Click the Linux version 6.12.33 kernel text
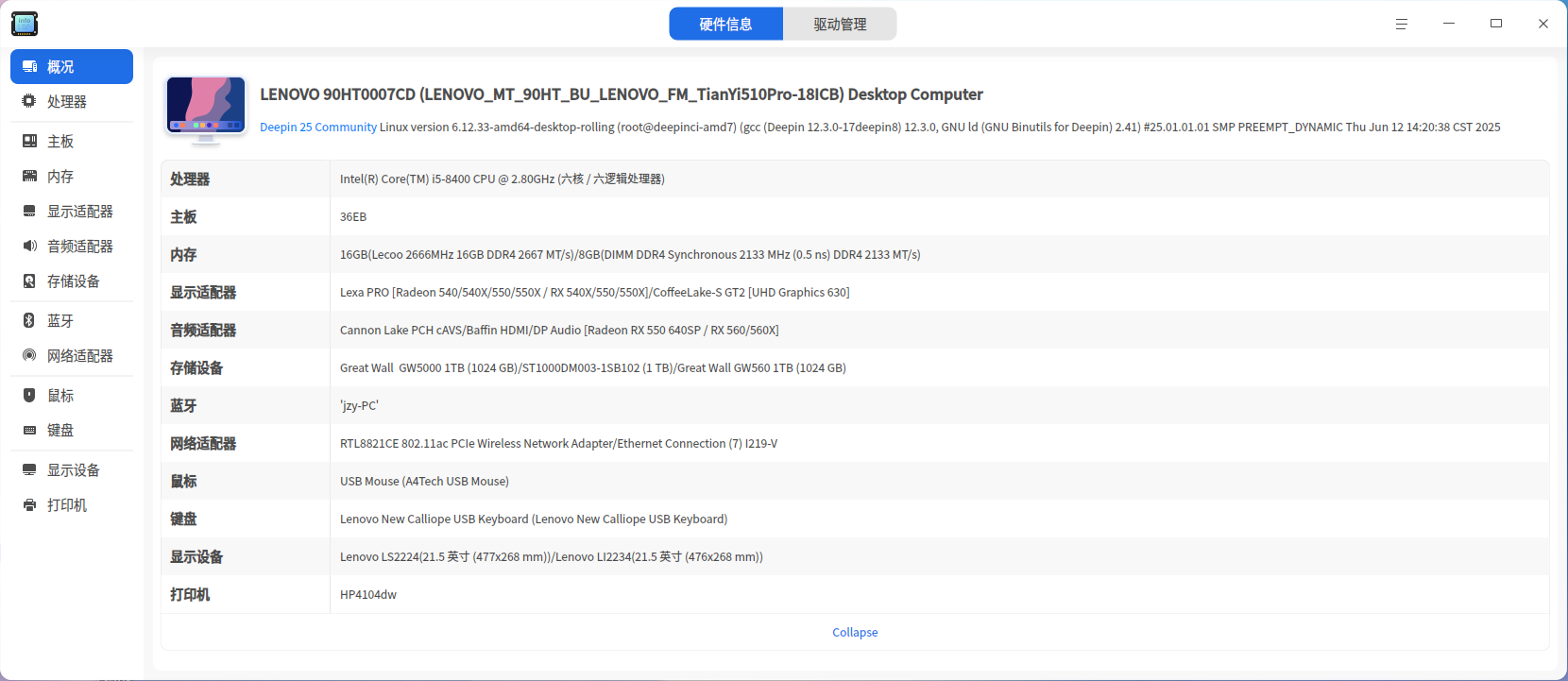Image resolution: width=1568 pixels, height=681 pixels. coord(940,127)
